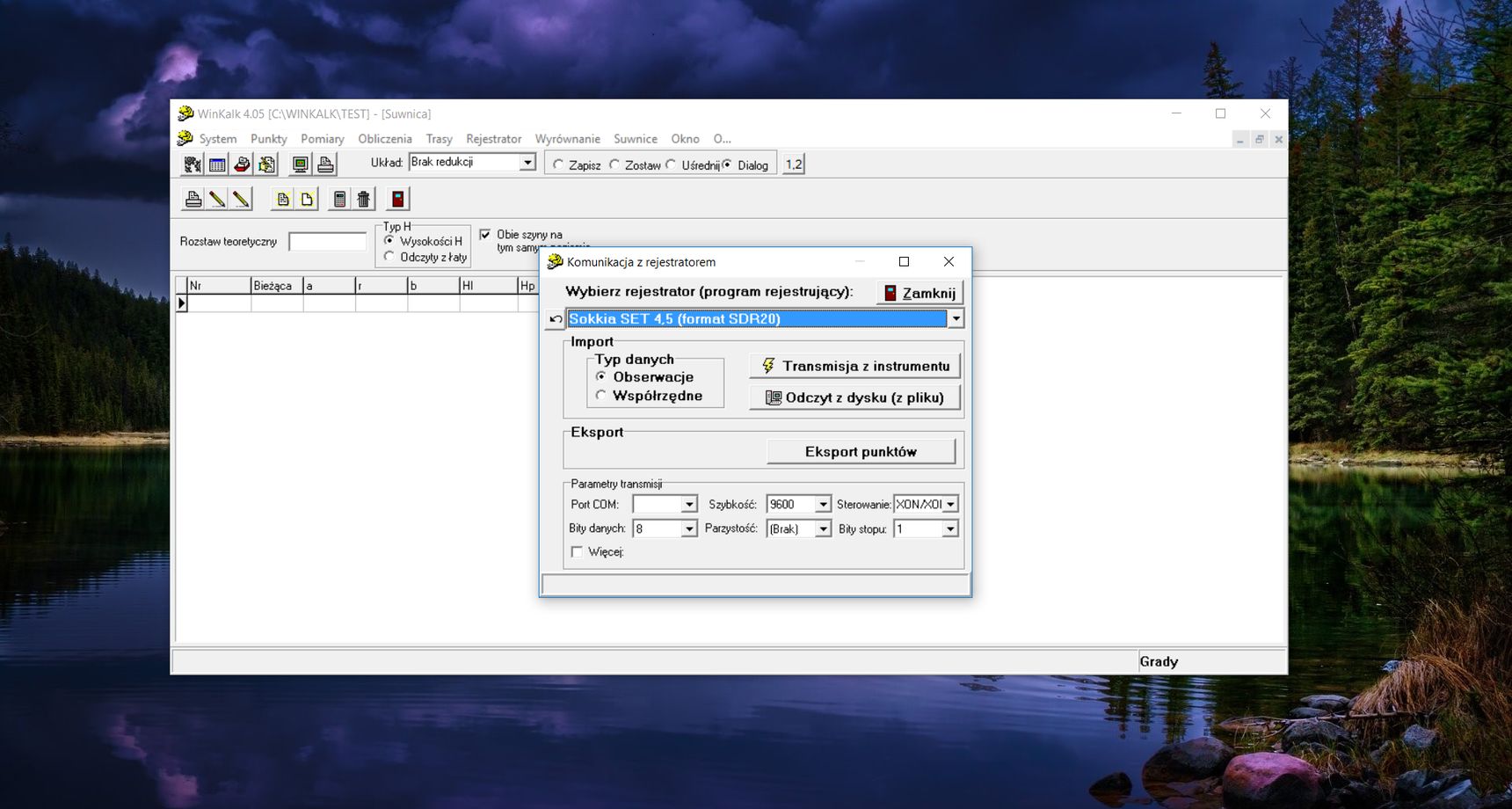Click the undo arrow icon beside the recorder dropdown

point(555,319)
